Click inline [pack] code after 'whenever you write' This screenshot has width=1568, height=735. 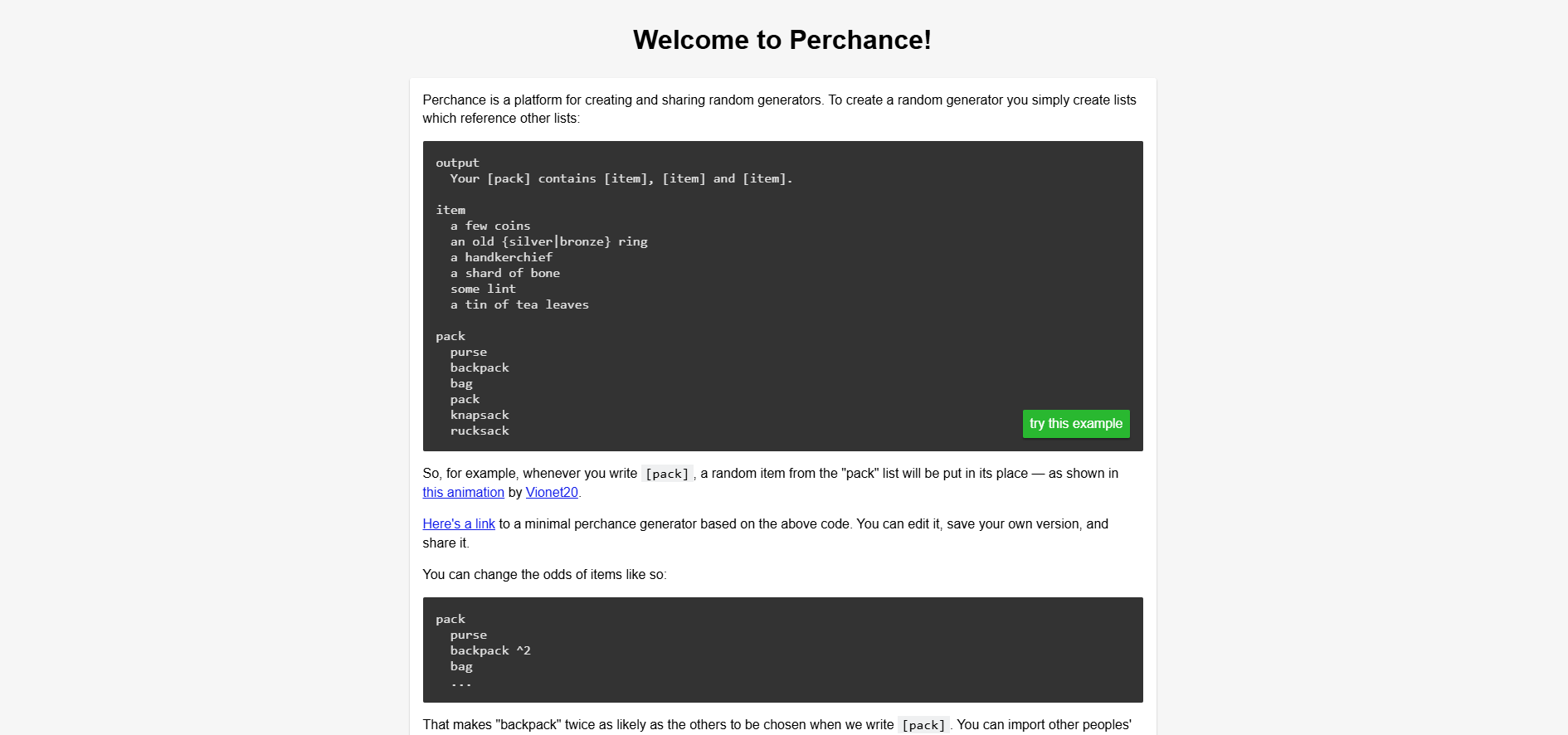(x=667, y=474)
